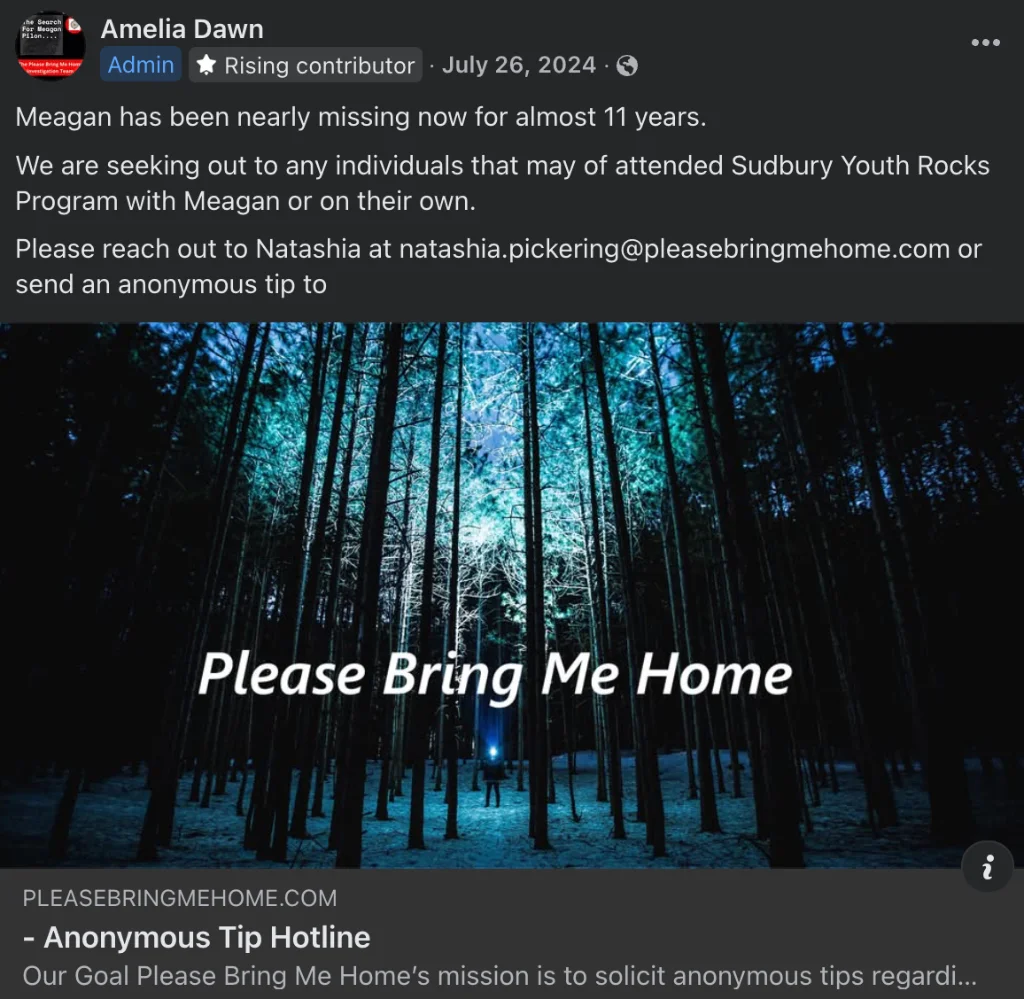Image resolution: width=1024 pixels, height=999 pixels.
Task: Open the post via July 26, 2024 timestamp
Action: pyautogui.click(x=519, y=65)
